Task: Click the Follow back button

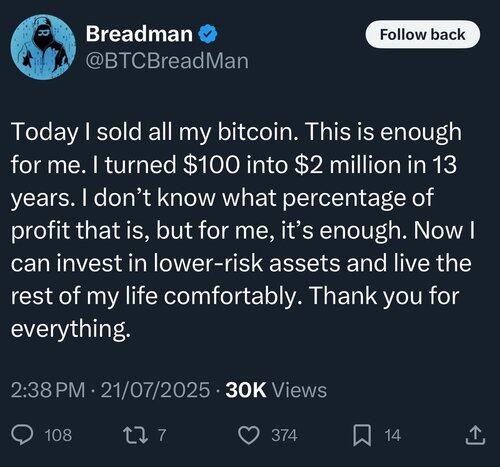Action: click(x=423, y=34)
